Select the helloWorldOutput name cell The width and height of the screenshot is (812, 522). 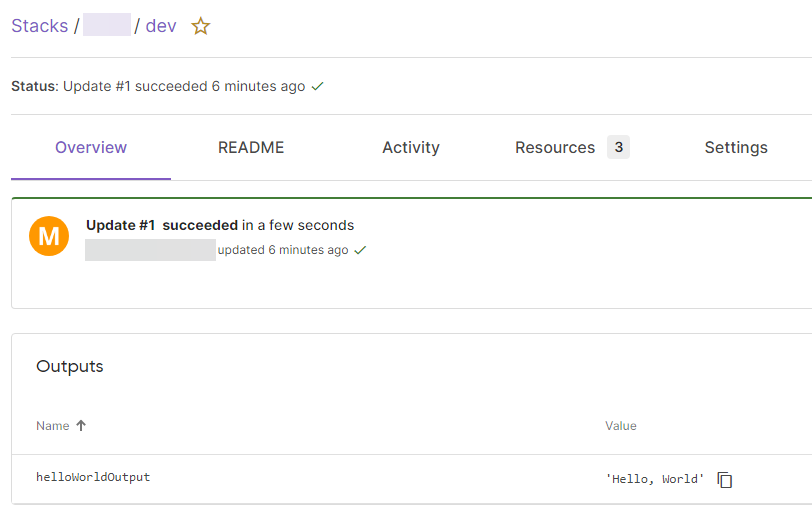tap(93, 478)
